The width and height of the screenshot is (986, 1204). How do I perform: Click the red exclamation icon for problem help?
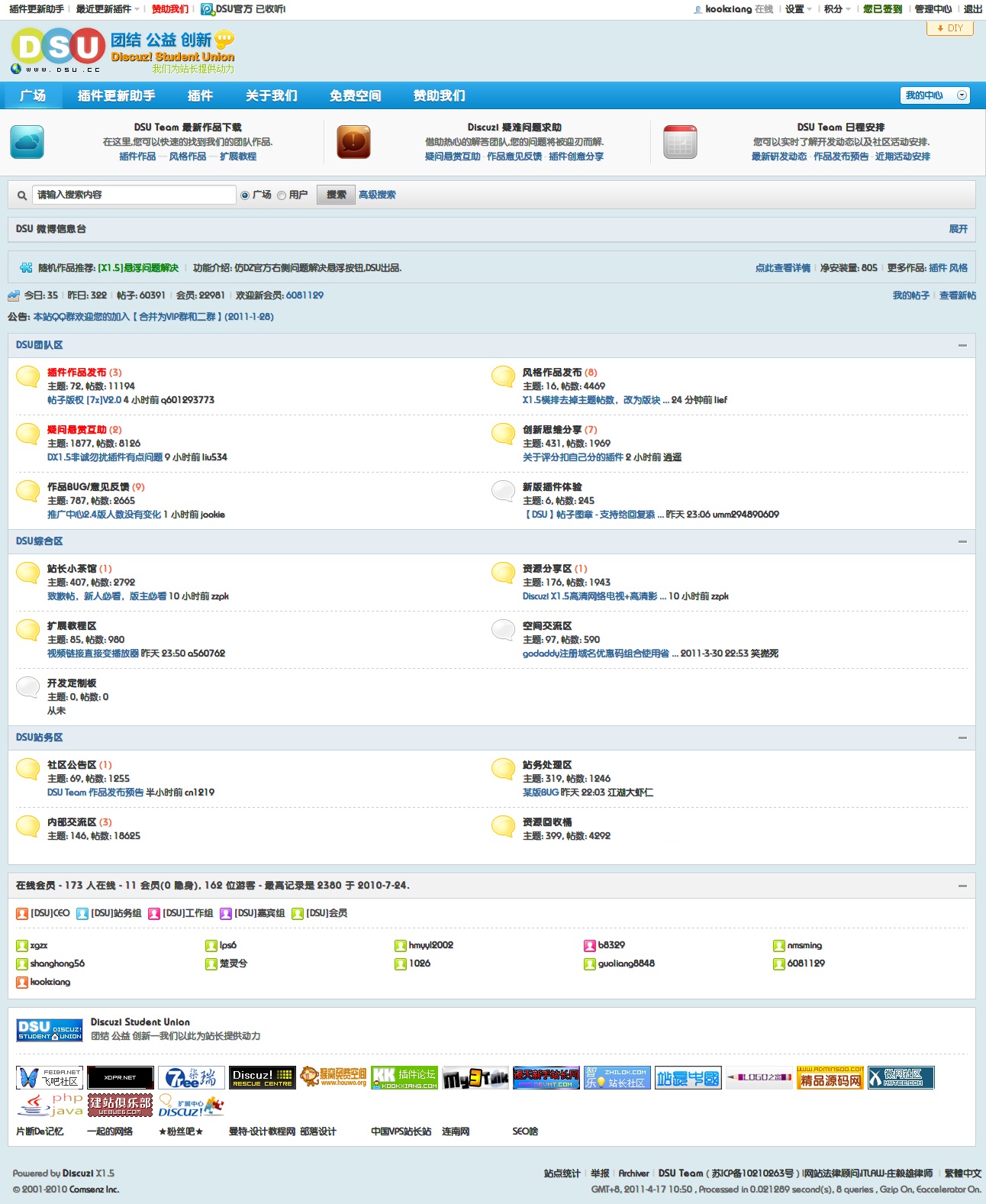pos(353,142)
